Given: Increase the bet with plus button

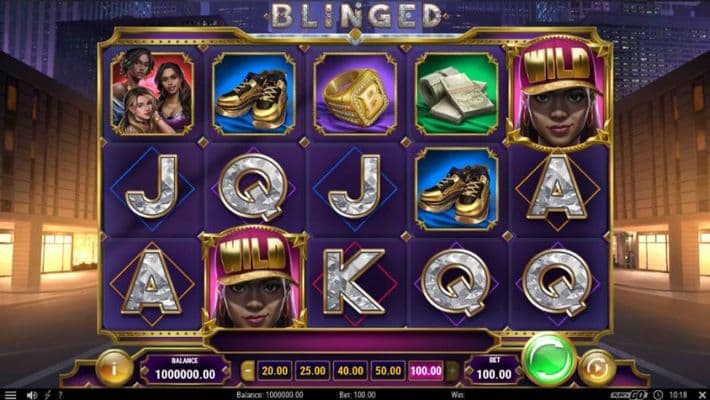Looking at the screenshot, I should pos(452,371).
